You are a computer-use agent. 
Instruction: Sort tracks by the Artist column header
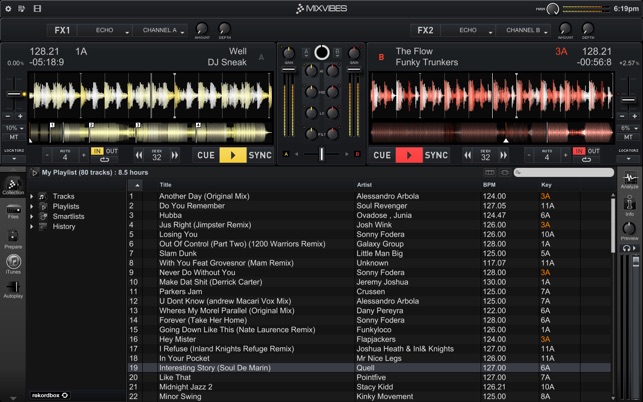pos(365,185)
